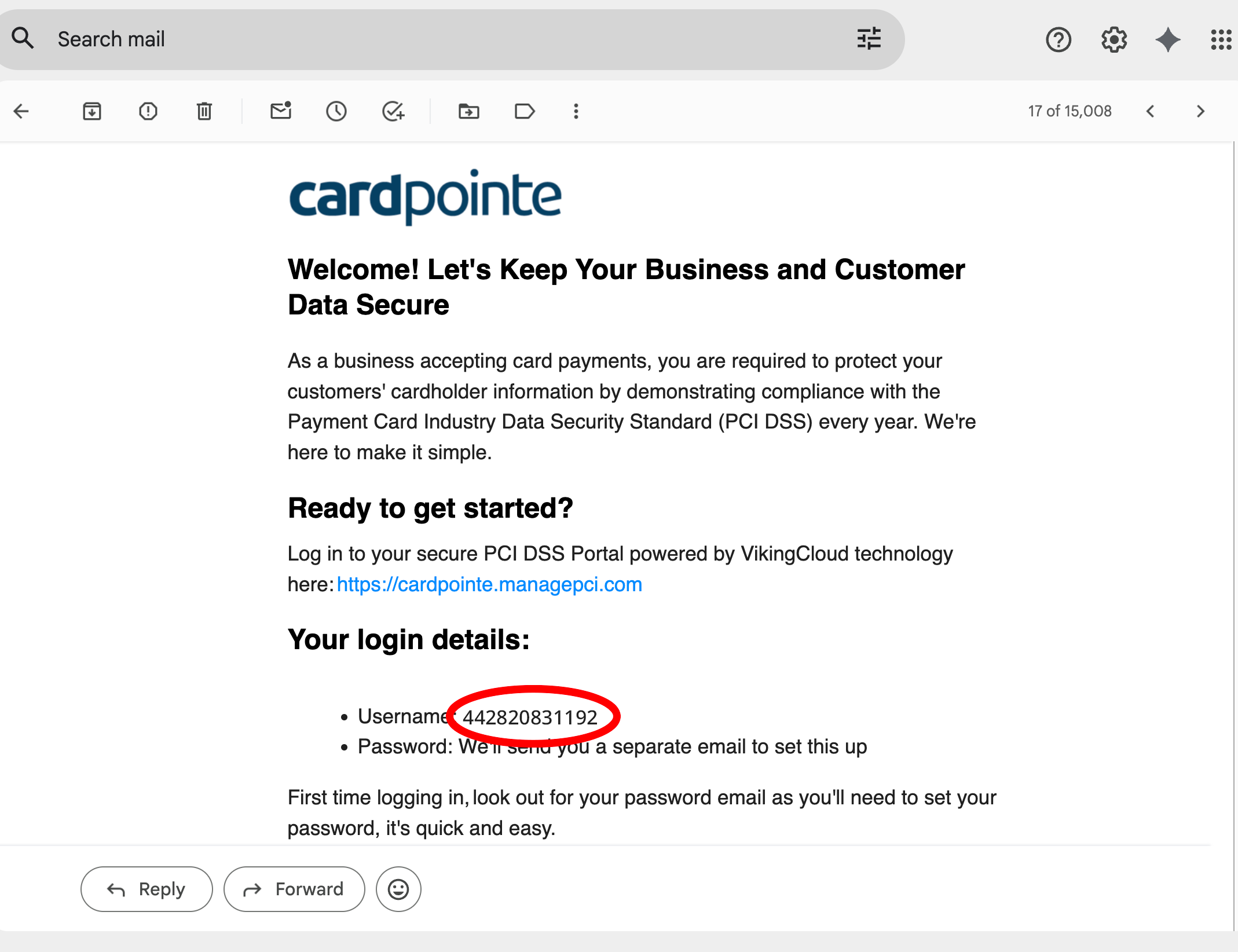This screenshot has height=952, width=1238.
Task: Snooze this email with clock icon
Action: 336,111
